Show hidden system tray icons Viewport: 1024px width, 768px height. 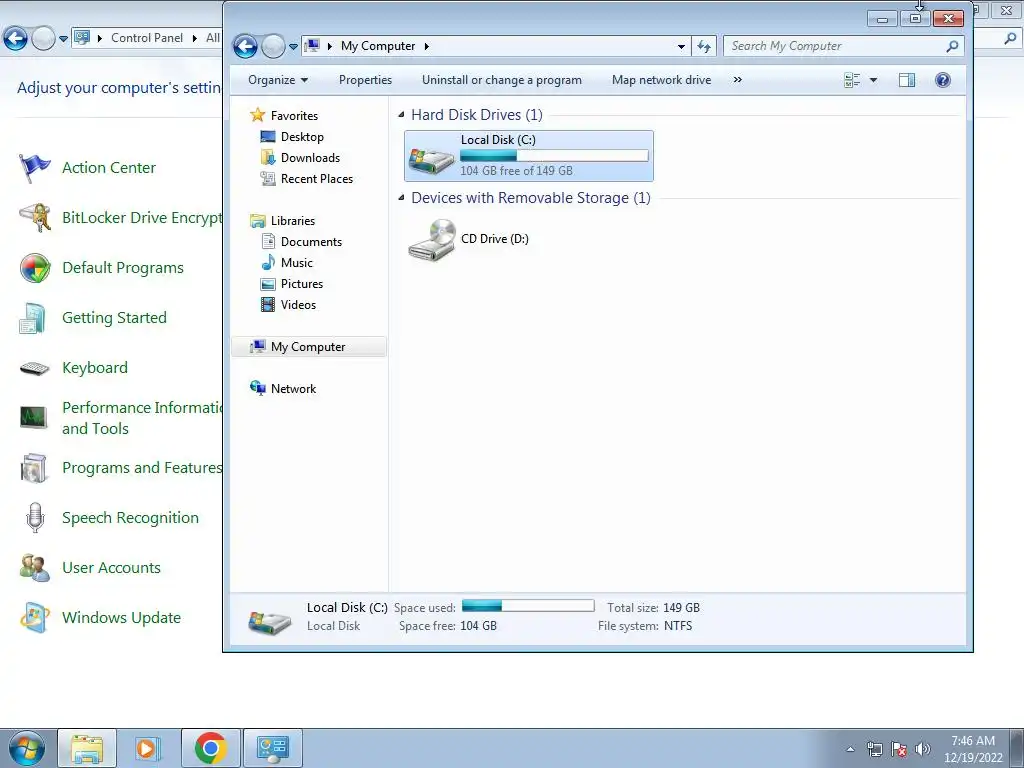pyautogui.click(x=850, y=749)
